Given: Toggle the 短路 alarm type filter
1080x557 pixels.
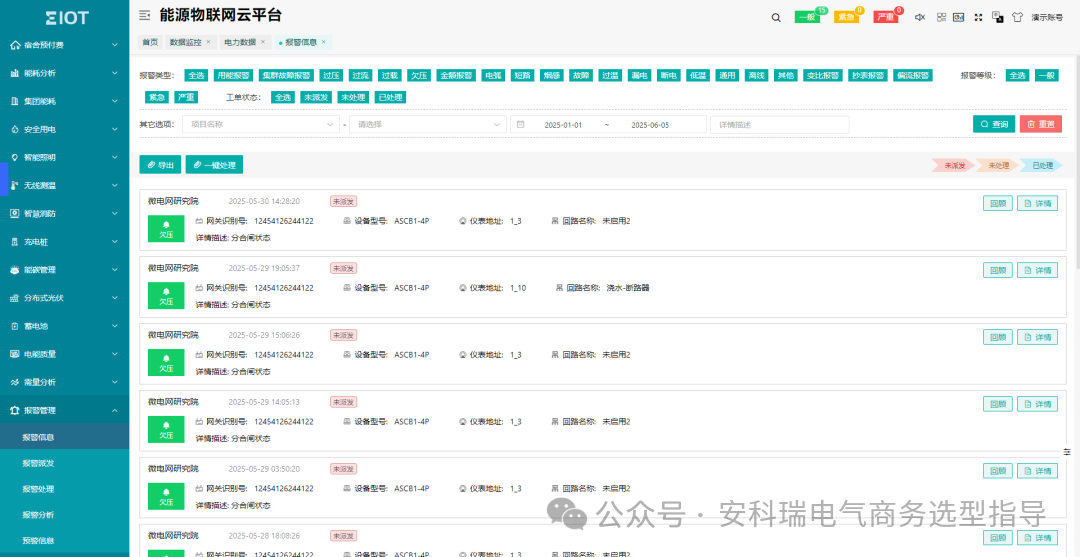Looking at the screenshot, I should 521,76.
